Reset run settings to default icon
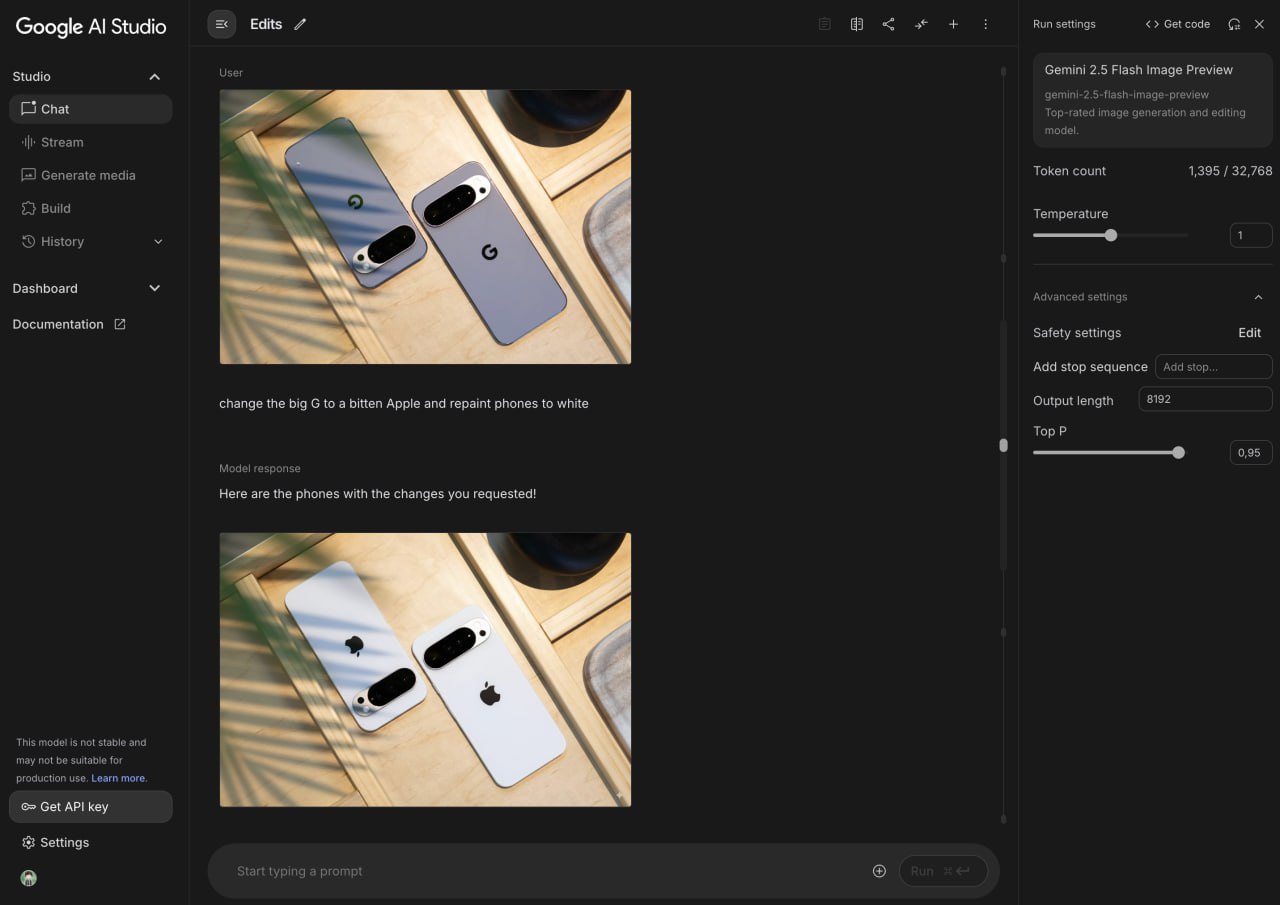Screen dimensions: 1280x905 (x=1234, y=24)
